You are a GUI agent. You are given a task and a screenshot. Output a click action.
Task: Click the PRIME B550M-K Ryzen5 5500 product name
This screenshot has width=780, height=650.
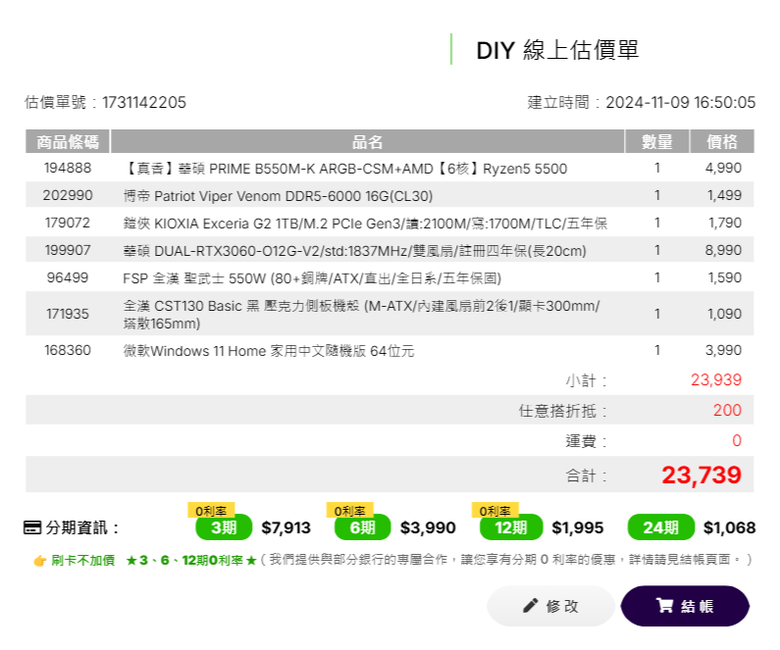[x=345, y=169]
